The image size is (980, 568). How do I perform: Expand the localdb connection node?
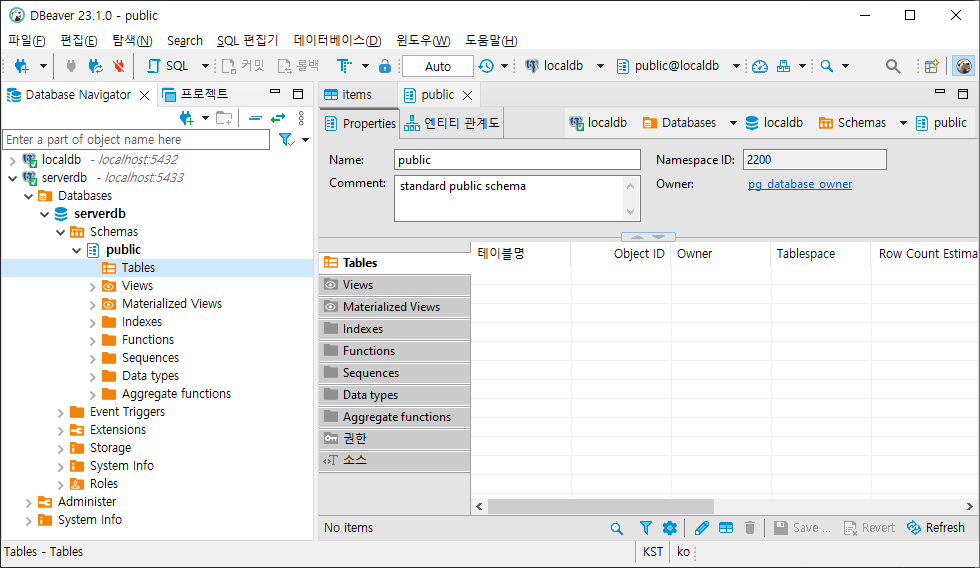[x=12, y=161]
